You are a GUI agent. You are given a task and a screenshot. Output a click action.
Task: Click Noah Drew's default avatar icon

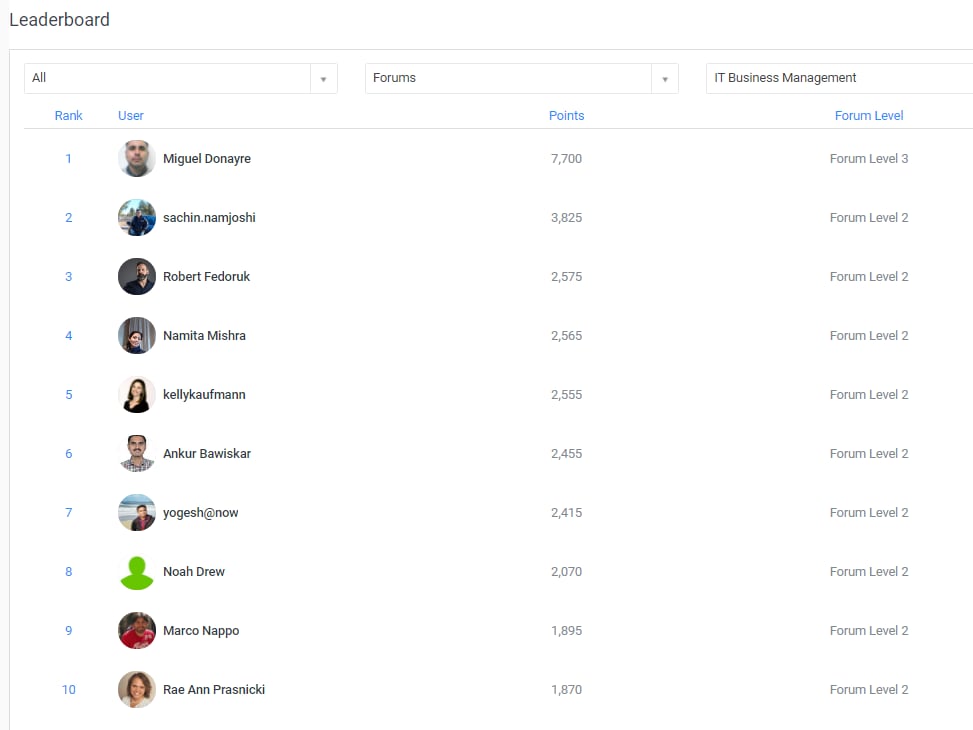136,571
